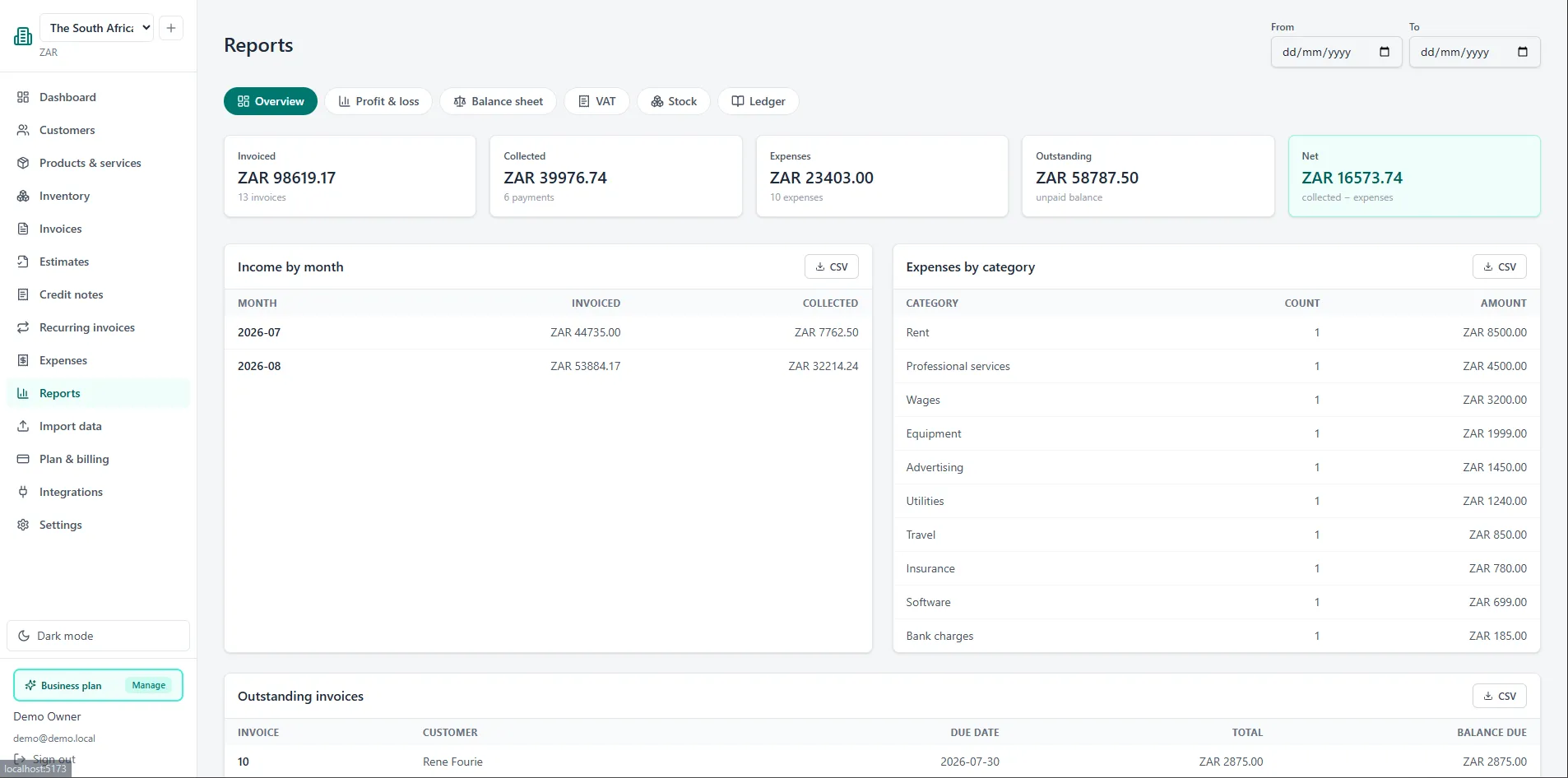Click the Plan & billing card icon
Image resolution: width=1568 pixels, height=778 pixels.
[x=23, y=459]
